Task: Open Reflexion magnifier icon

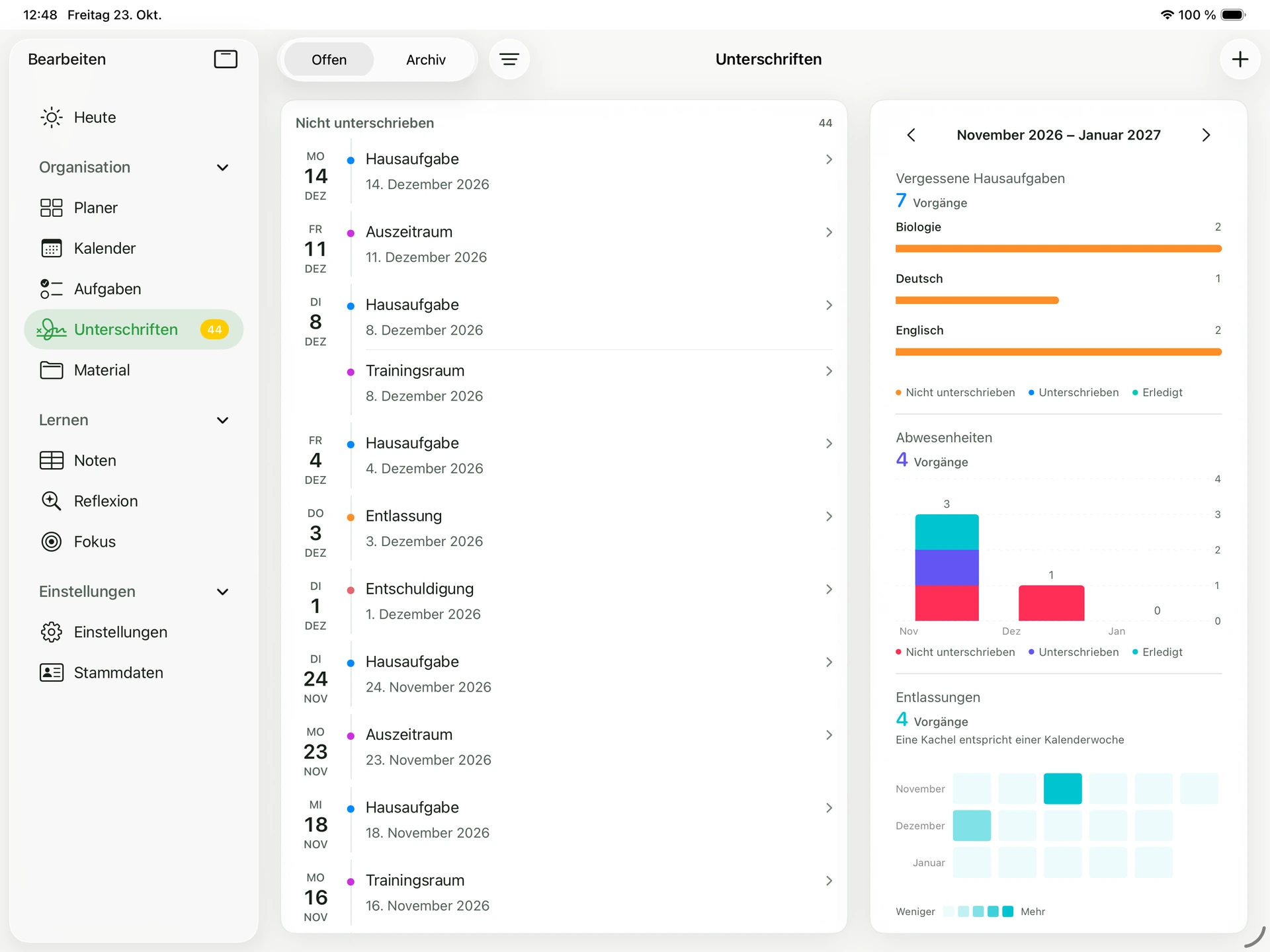Action: (x=52, y=501)
